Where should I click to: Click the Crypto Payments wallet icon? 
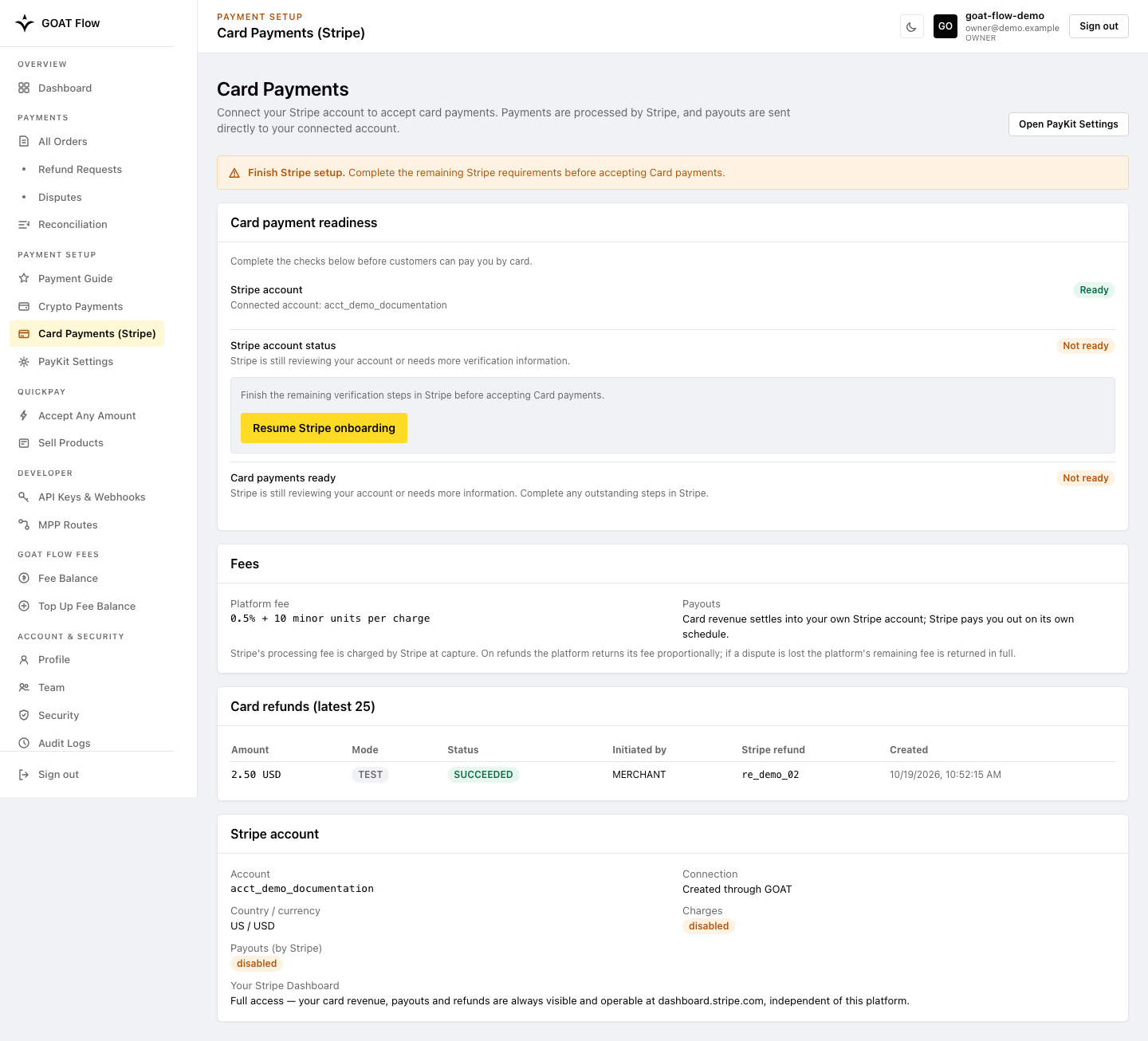point(24,306)
